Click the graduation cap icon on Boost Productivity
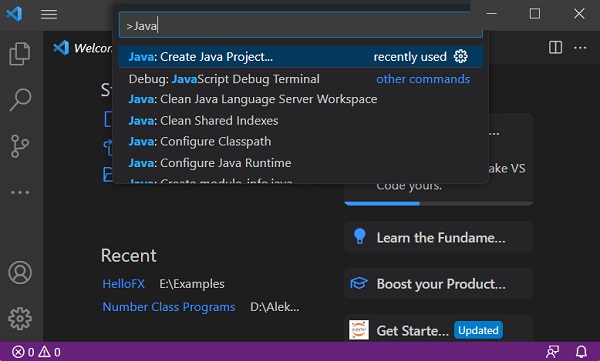 coord(359,284)
